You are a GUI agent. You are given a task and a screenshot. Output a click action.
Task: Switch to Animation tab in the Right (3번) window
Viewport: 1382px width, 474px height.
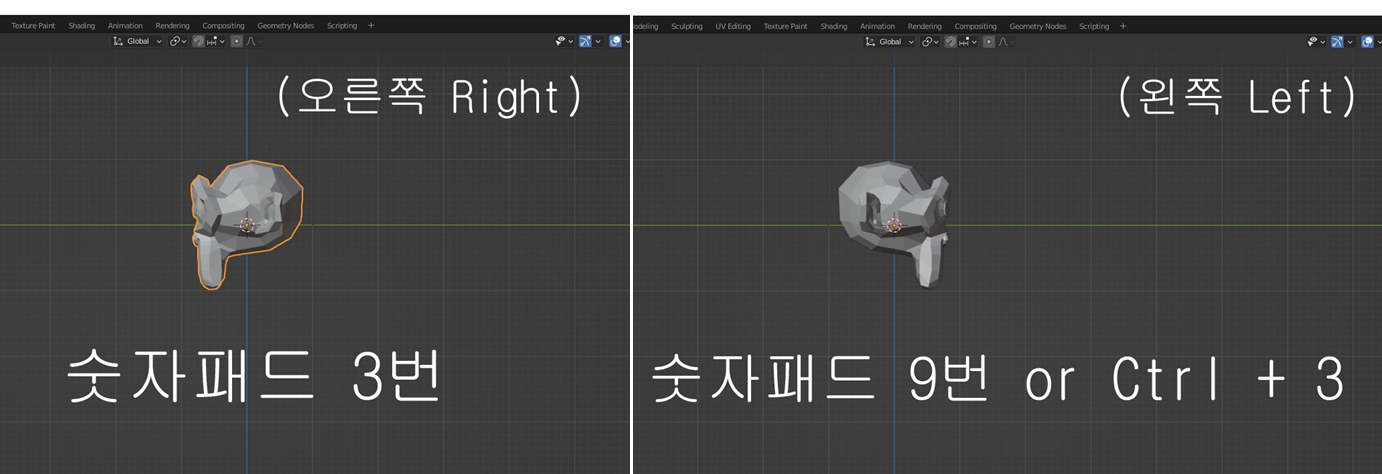pyautogui.click(x=126, y=26)
